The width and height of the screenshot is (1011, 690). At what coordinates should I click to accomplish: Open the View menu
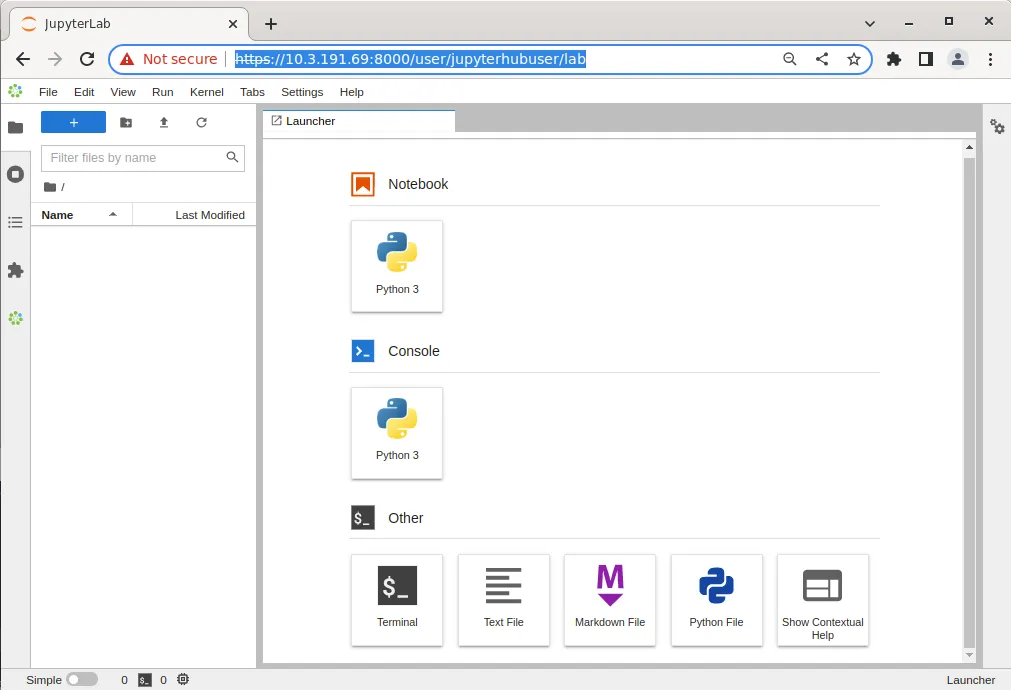123,92
